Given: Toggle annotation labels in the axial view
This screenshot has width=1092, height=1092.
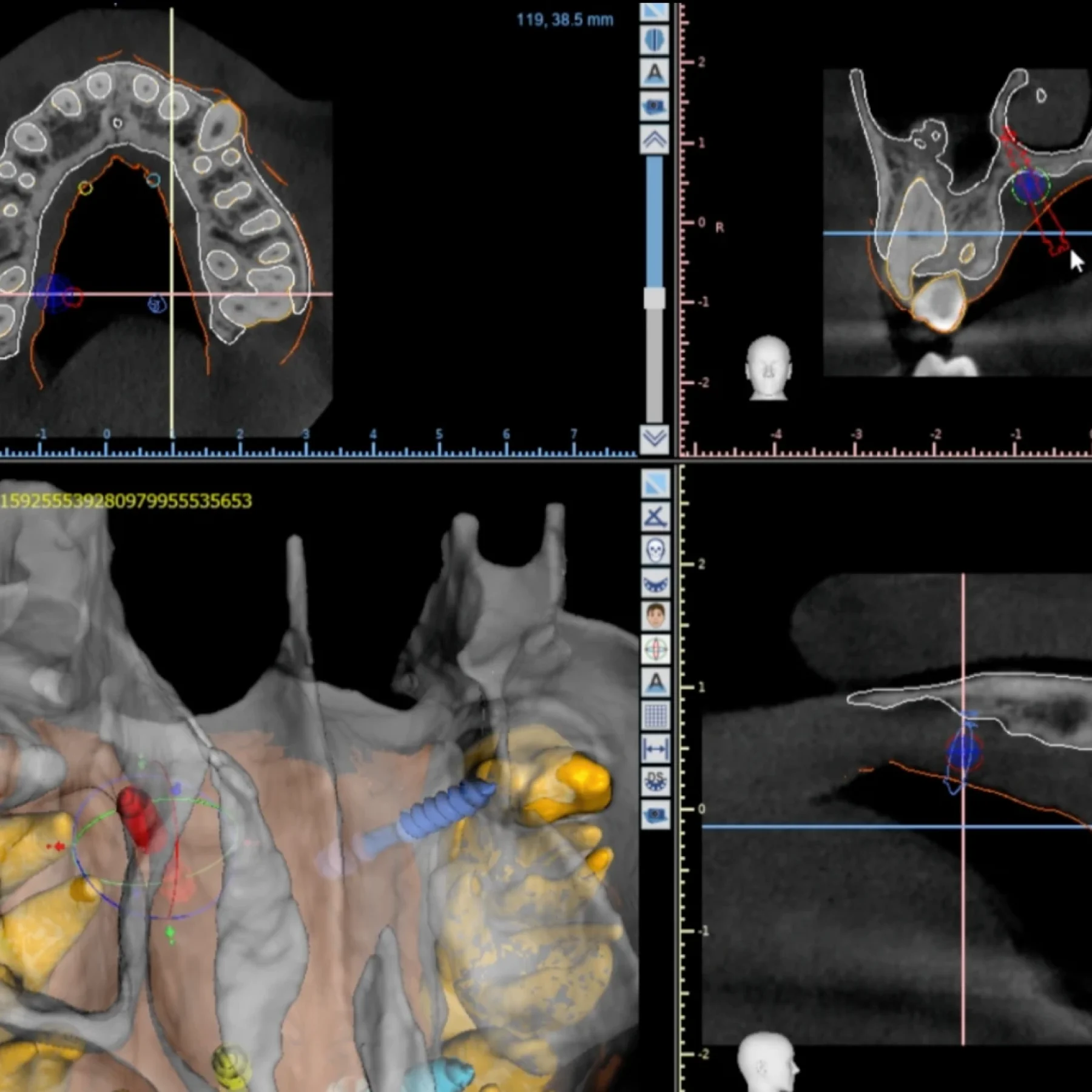Looking at the screenshot, I should coord(655,70).
